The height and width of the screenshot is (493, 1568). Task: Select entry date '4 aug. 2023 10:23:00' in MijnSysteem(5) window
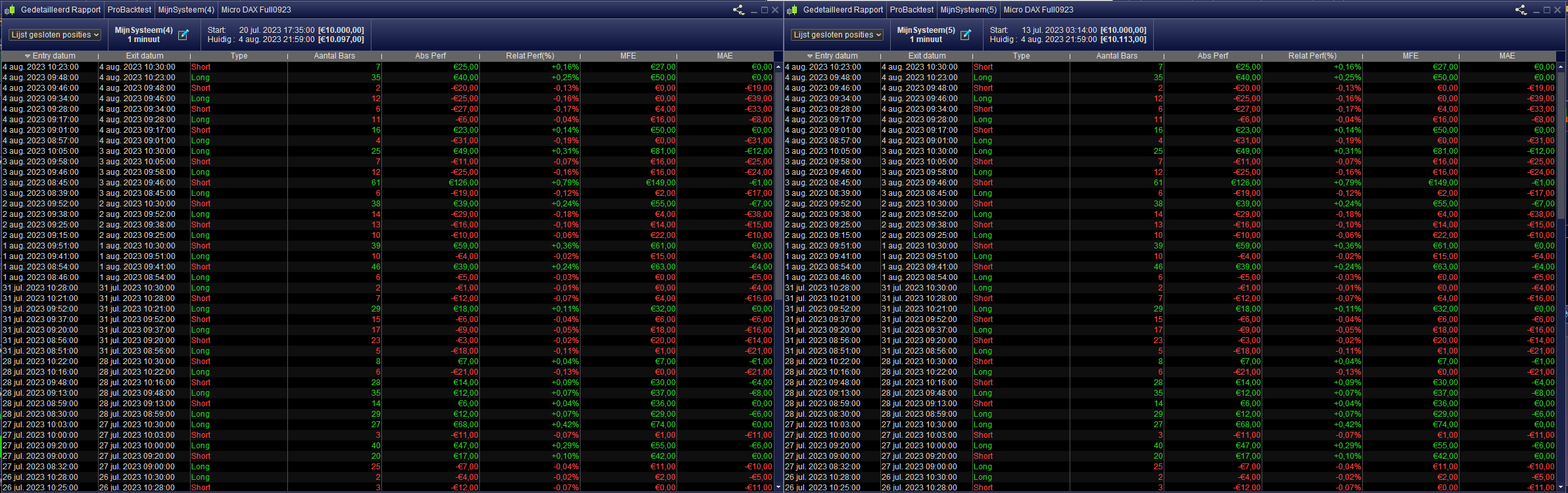(823, 67)
